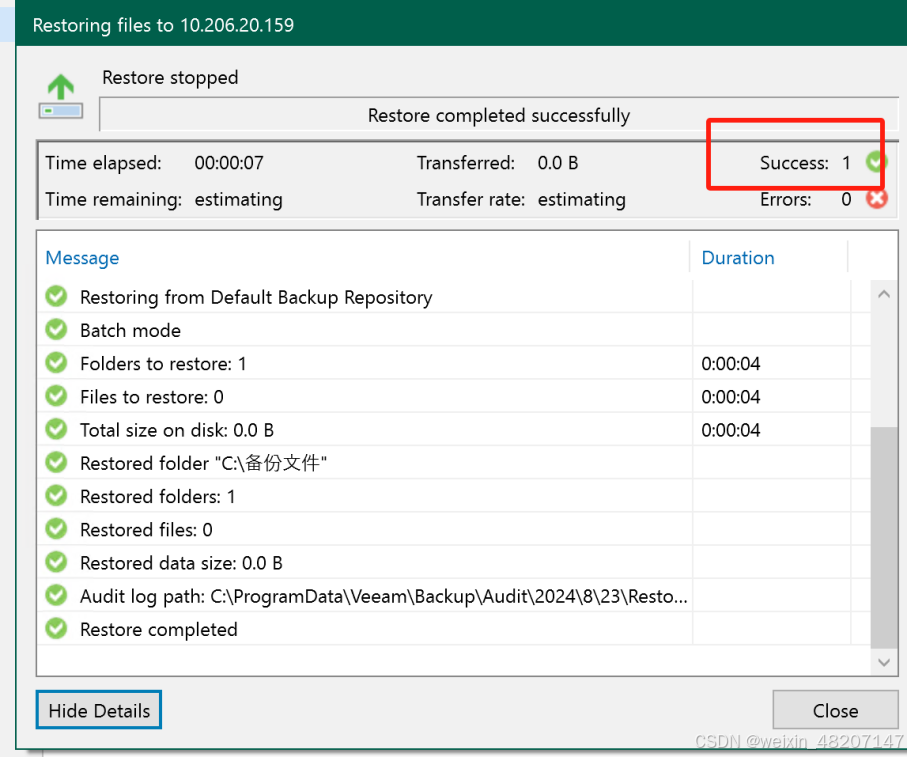The image size is (908, 757).
Task: Click the Transferred value 0.0 B
Action: (x=558, y=163)
